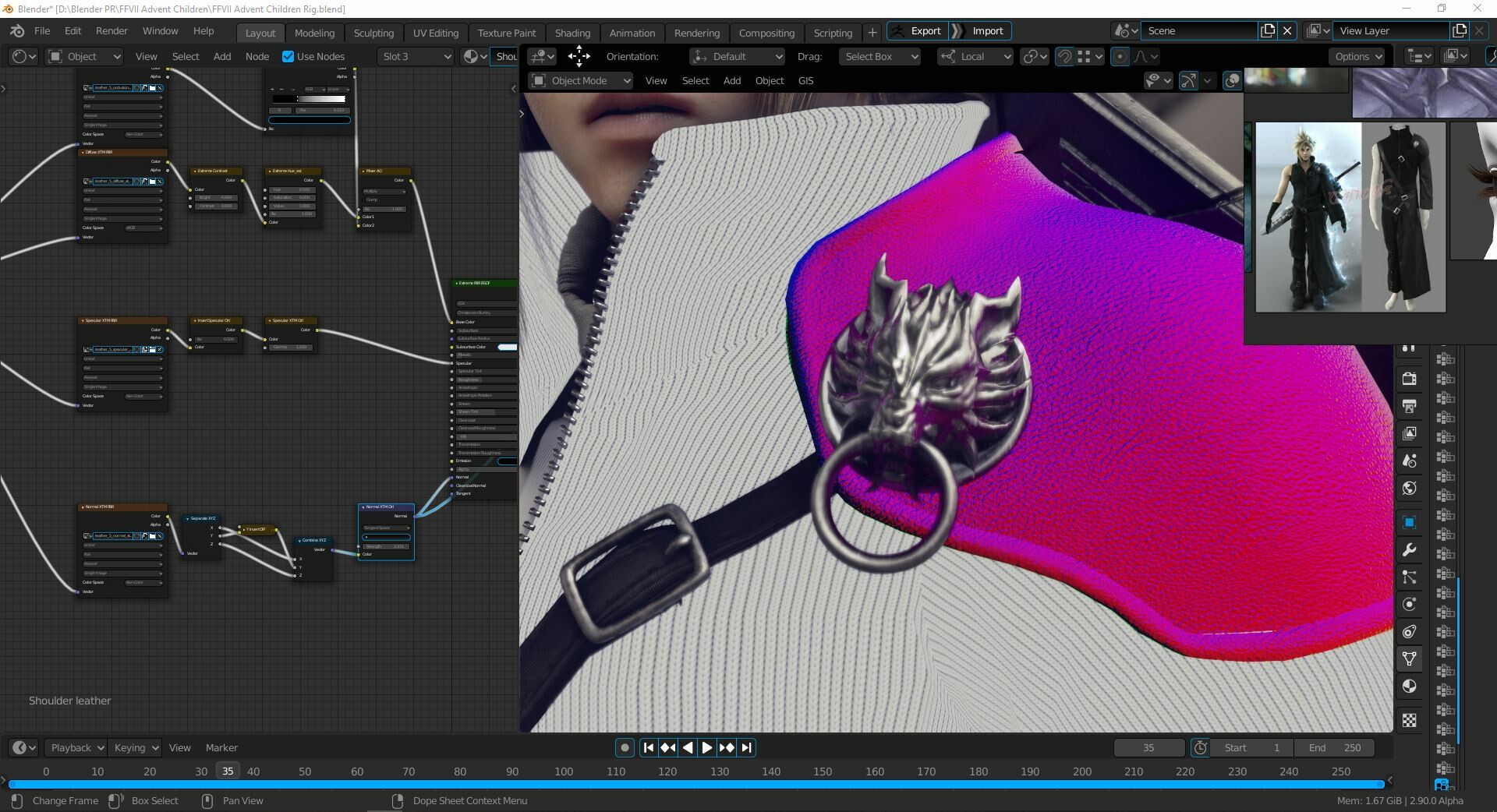Create a new scene with the copy icon
Screen dimensions: 1497x812
(x=1268, y=30)
